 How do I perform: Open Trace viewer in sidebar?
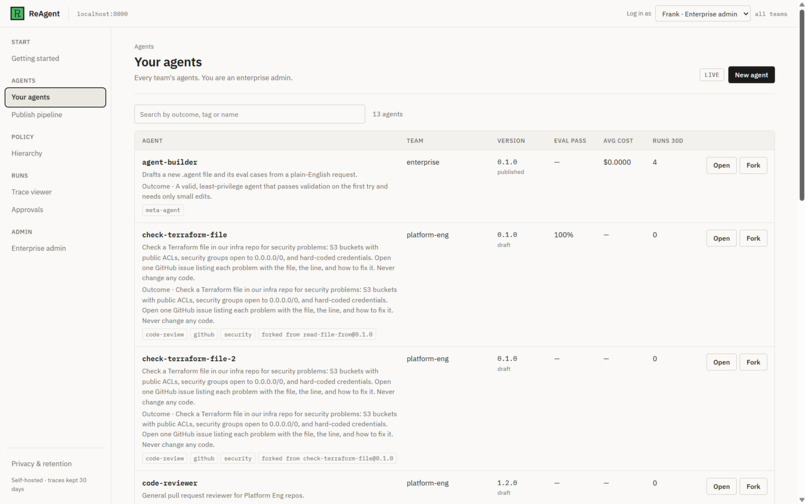point(31,192)
